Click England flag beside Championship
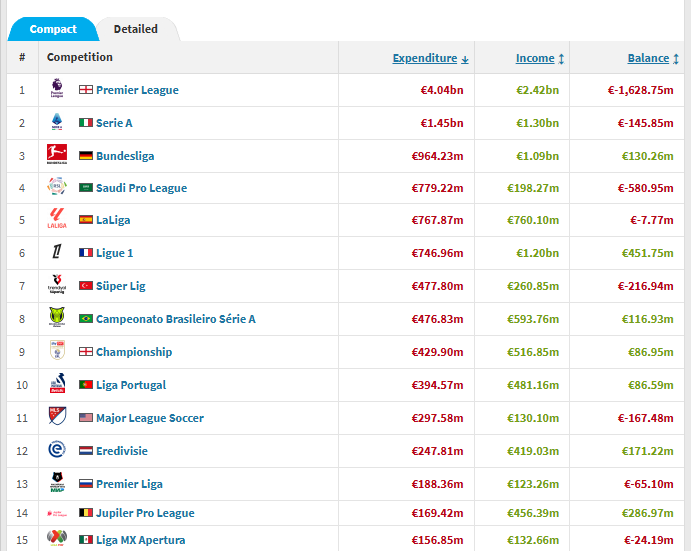This screenshot has width=691, height=551. pyautogui.click(x=85, y=351)
